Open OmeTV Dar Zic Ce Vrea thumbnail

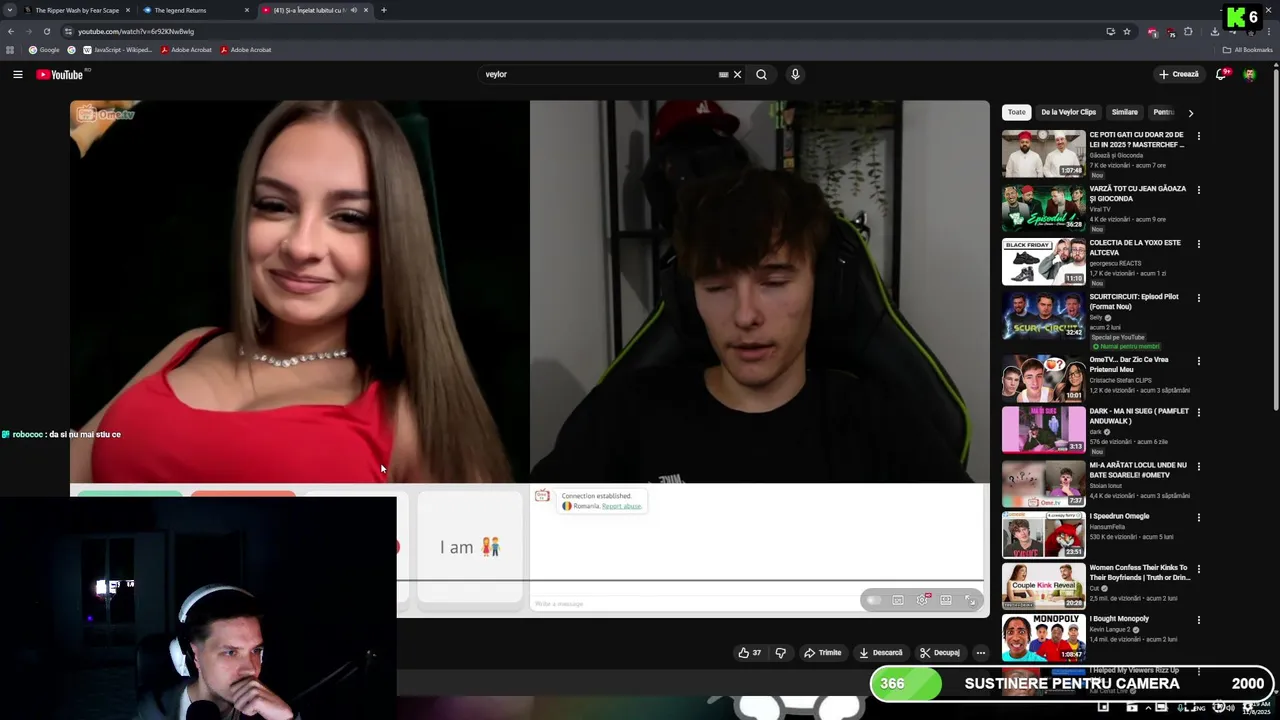pos(1043,378)
